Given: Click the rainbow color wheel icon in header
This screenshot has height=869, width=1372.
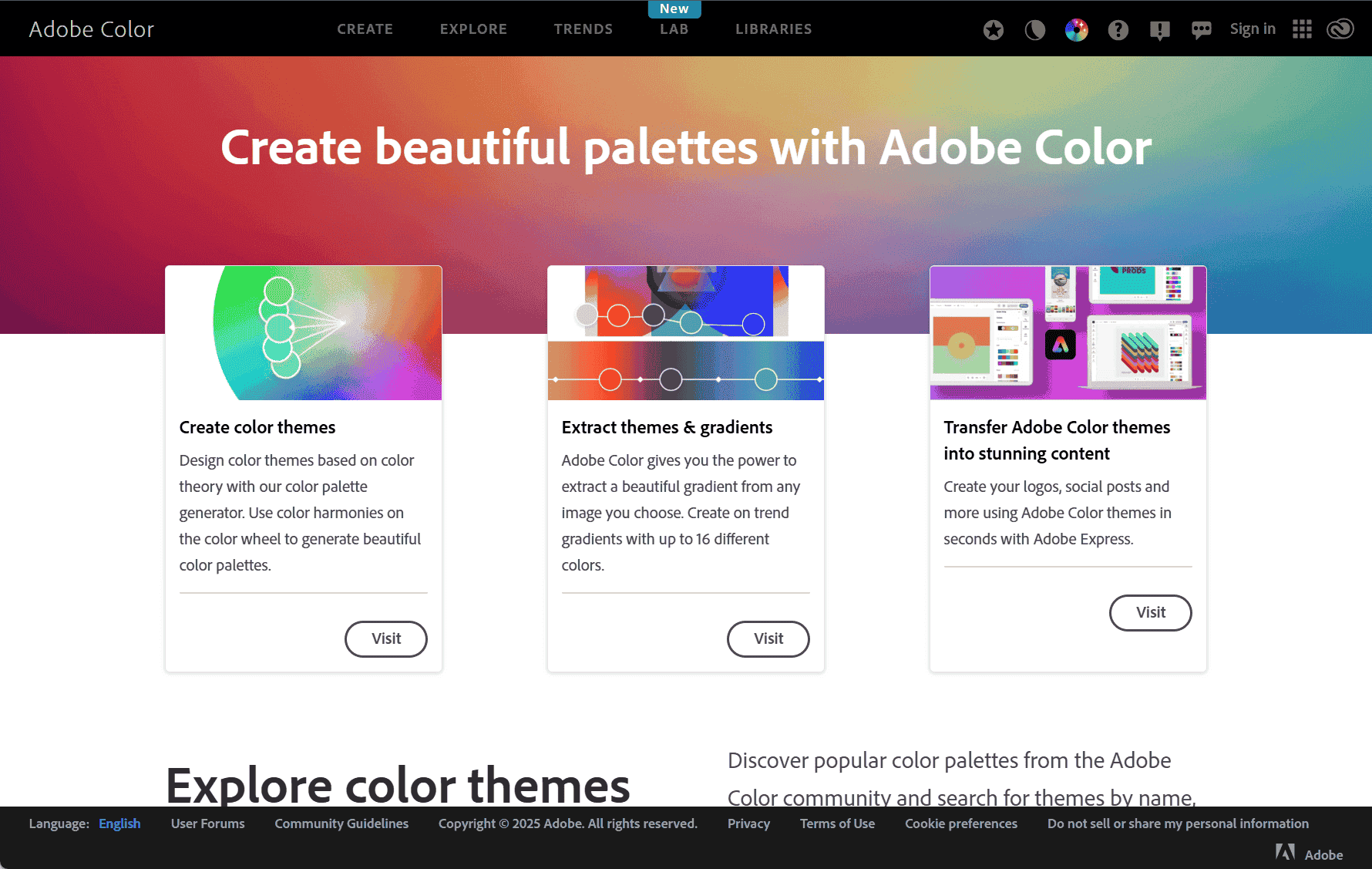Looking at the screenshot, I should point(1076,29).
